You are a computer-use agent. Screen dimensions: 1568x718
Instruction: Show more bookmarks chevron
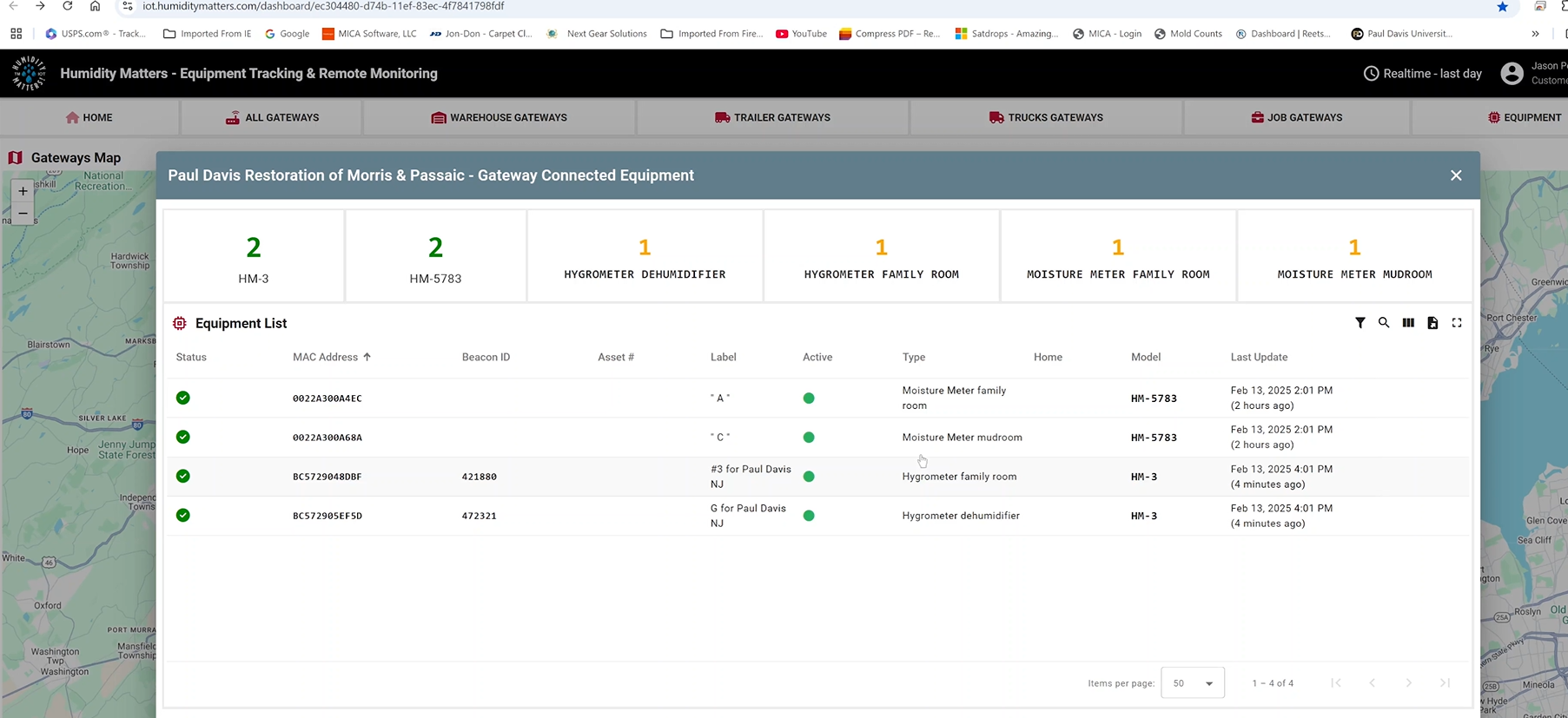tap(1535, 34)
